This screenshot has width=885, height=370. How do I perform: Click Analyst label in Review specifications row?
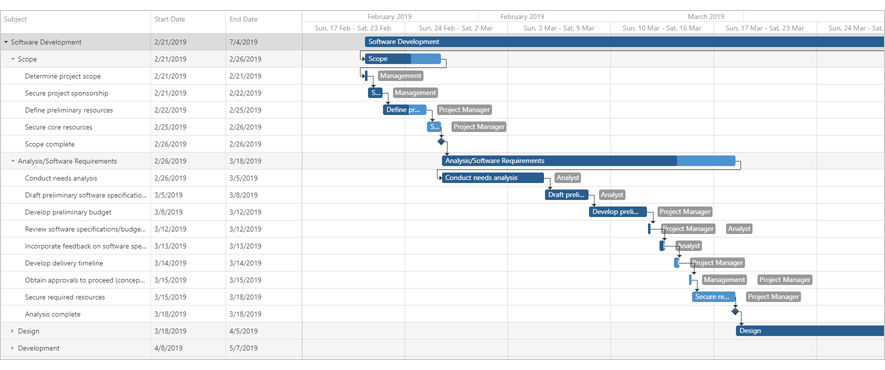tap(739, 229)
